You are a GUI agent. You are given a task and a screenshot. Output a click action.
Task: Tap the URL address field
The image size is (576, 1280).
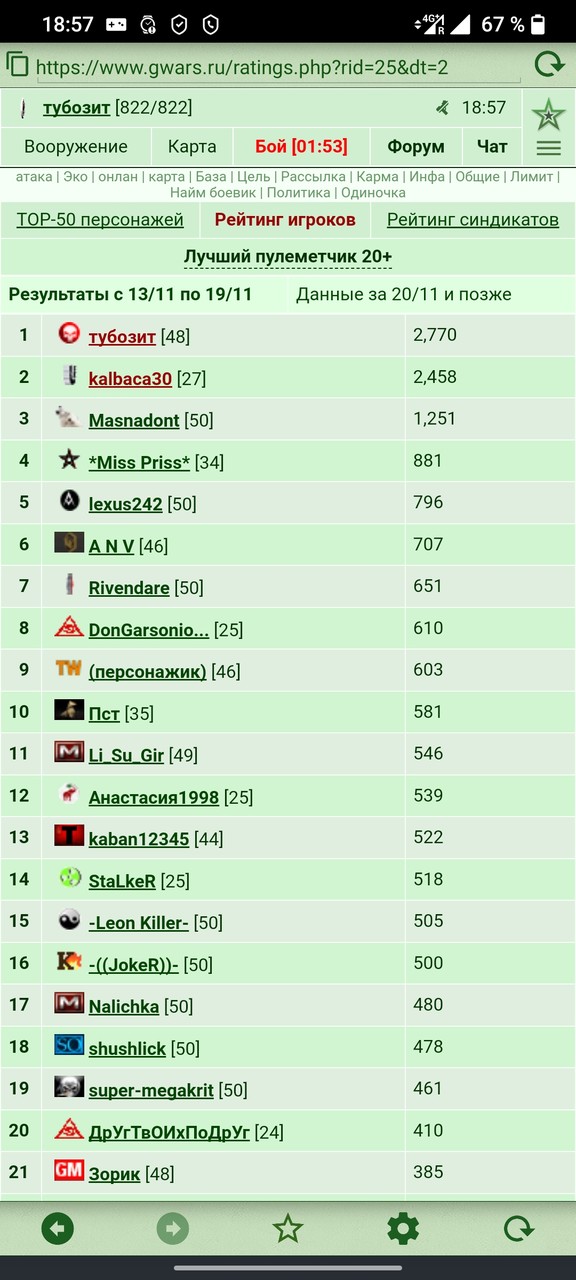point(278,68)
